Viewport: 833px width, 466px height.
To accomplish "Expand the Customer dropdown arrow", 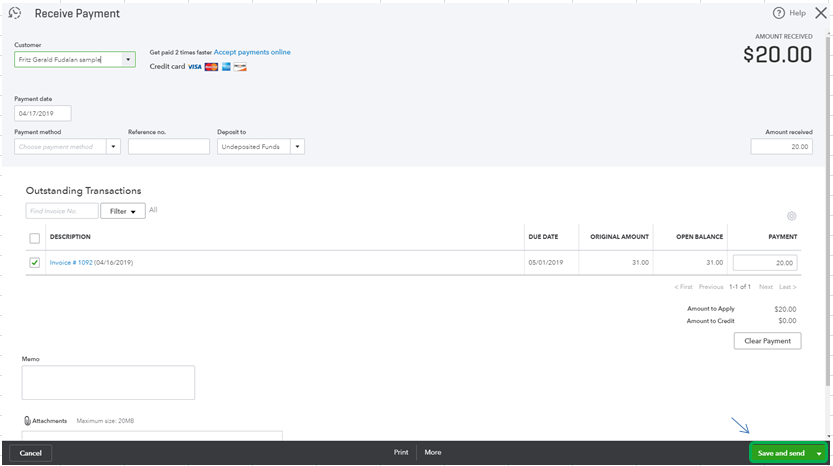I will 128,60.
